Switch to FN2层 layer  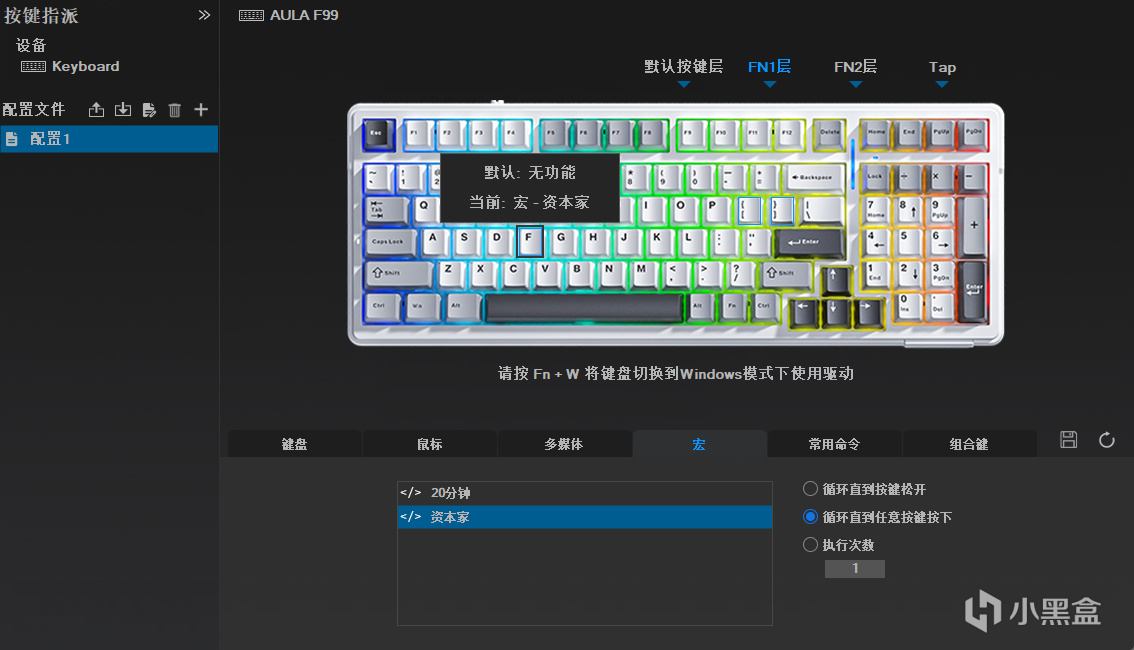[856, 67]
